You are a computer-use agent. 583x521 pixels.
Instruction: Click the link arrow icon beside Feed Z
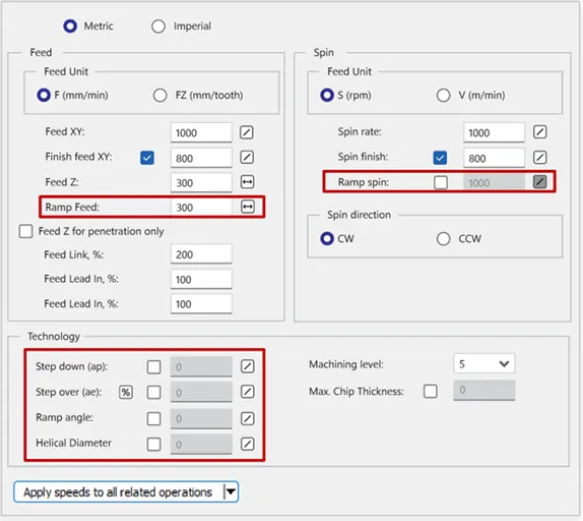coord(247,182)
